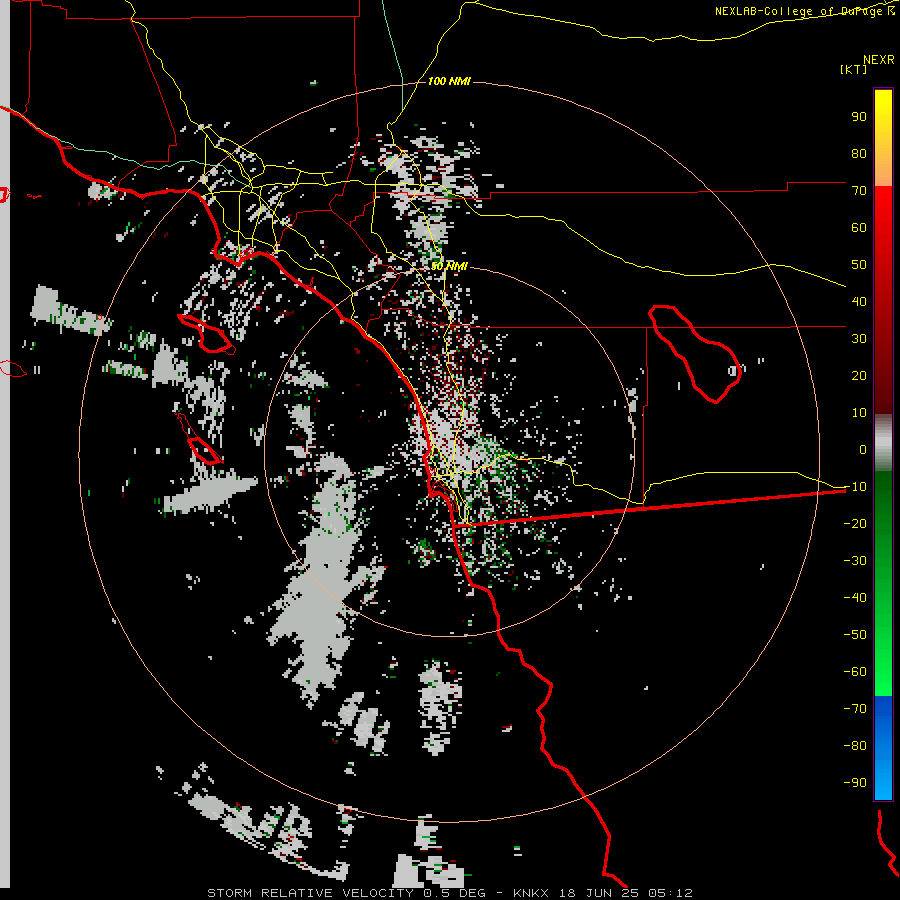900x900 pixels.
Task: Click the -50 value on the velocity scale
Action: (x=855, y=635)
